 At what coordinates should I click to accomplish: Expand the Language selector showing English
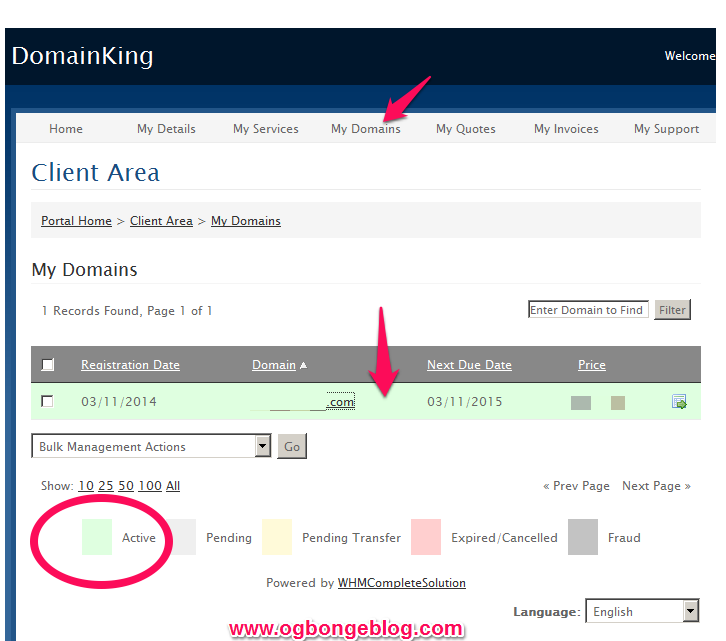coord(642,611)
